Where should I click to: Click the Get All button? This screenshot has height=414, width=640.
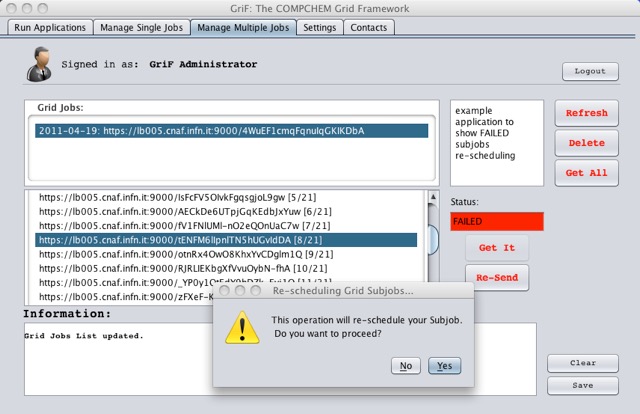(587, 173)
